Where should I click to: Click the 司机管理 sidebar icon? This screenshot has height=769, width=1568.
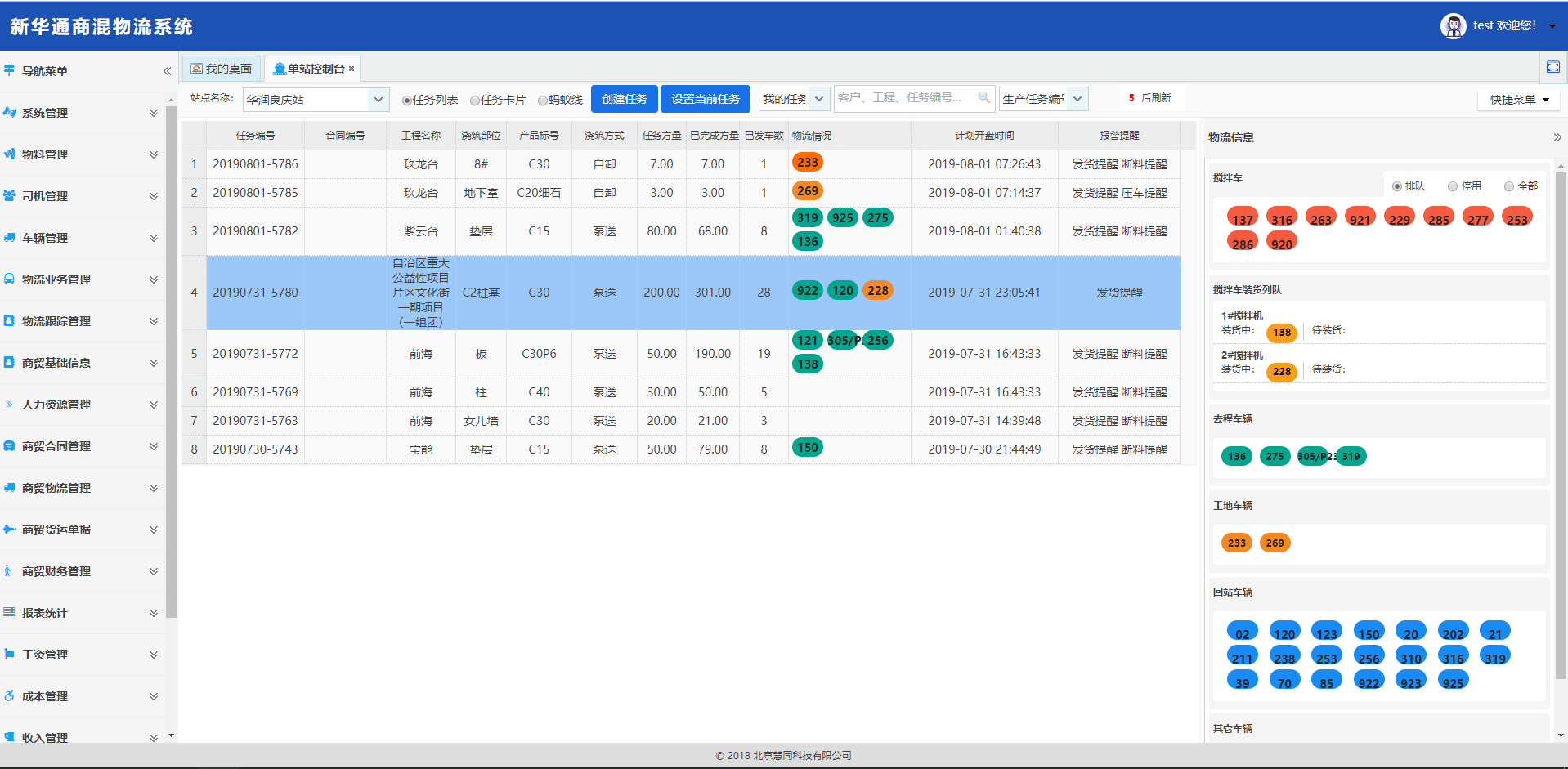10,196
